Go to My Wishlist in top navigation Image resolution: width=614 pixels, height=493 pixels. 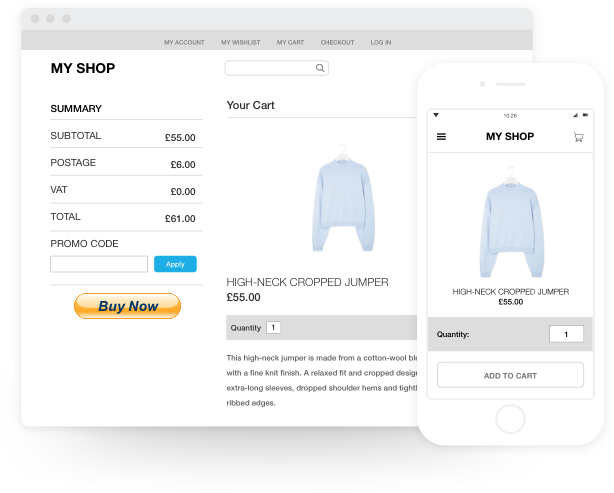[240, 43]
